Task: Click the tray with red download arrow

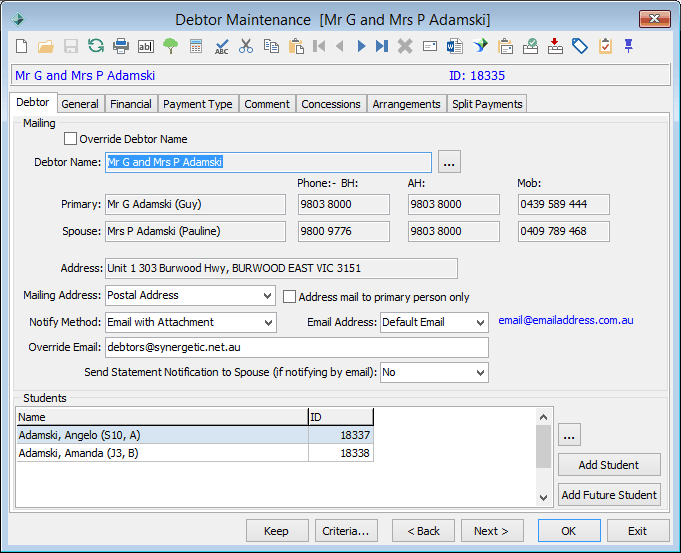Action: [x=555, y=46]
